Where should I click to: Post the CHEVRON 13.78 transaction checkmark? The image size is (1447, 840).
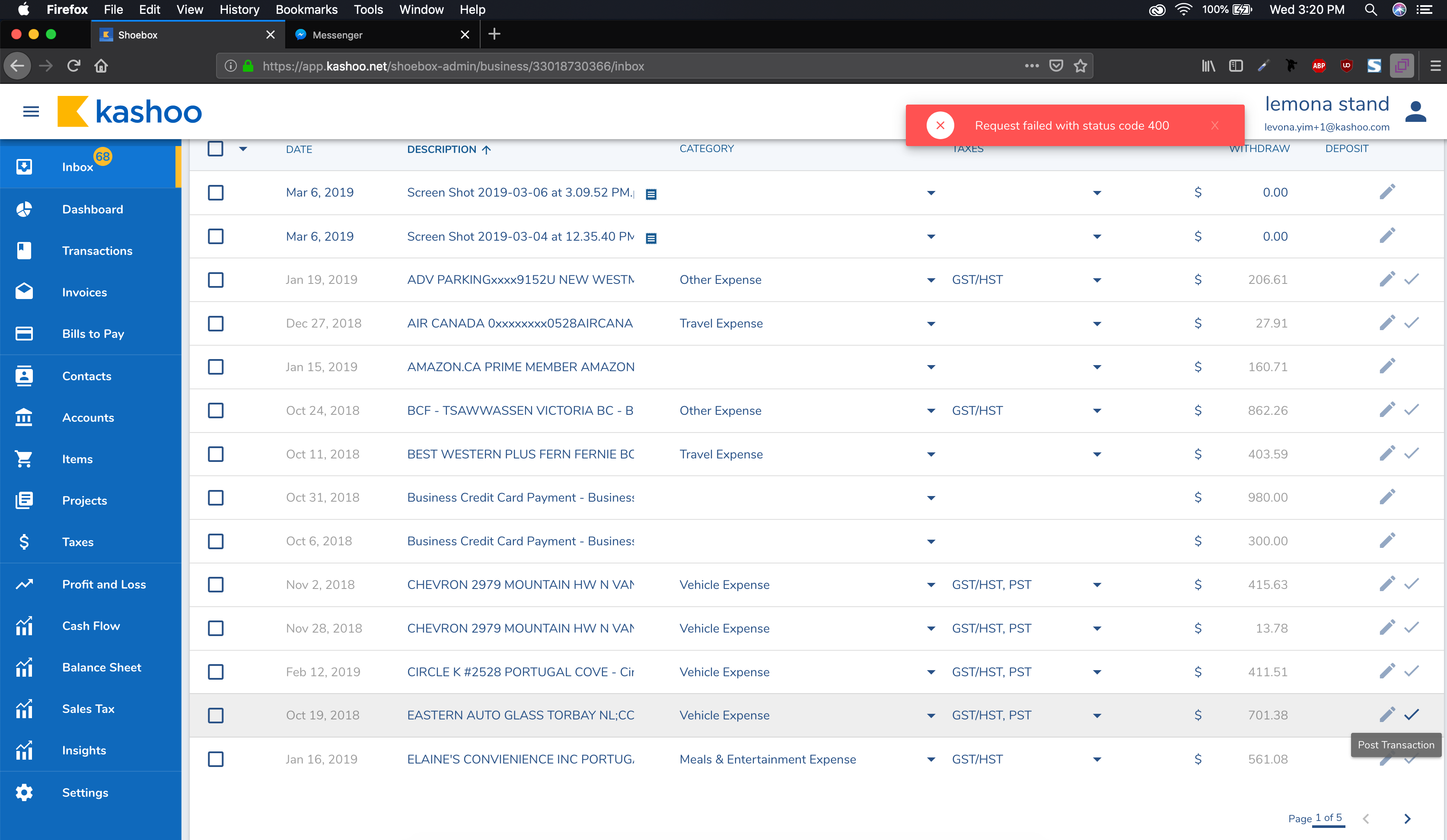point(1412,627)
